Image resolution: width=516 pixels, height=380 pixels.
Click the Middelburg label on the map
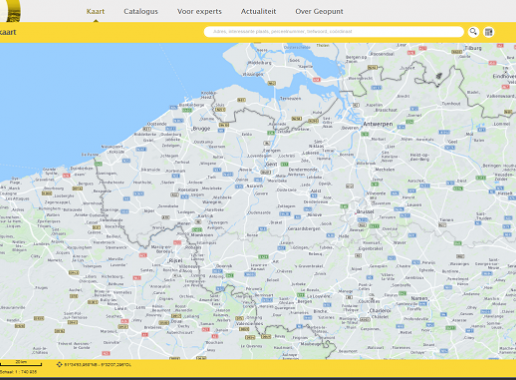(260, 63)
